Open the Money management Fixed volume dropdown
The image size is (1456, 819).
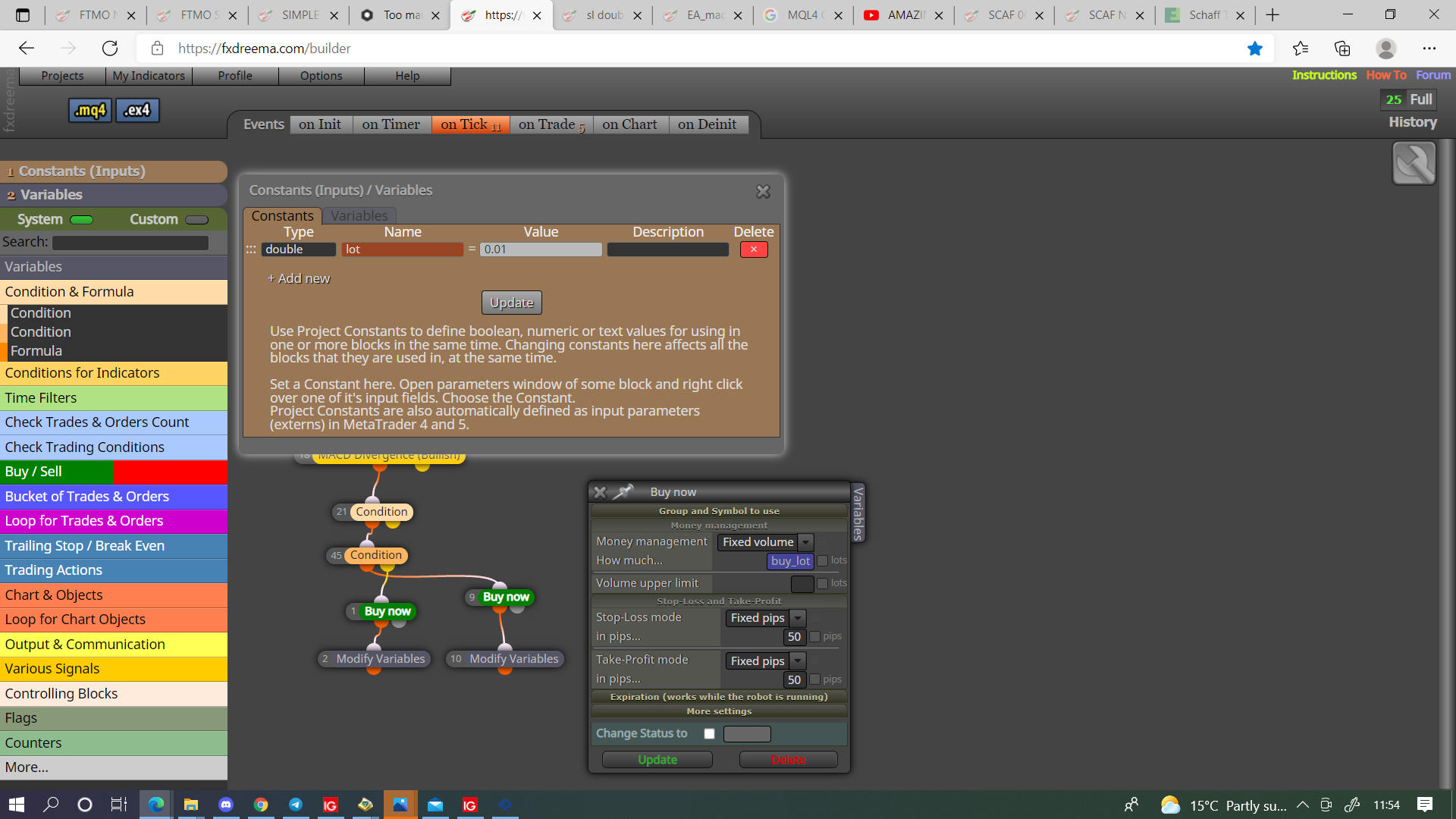click(765, 542)
